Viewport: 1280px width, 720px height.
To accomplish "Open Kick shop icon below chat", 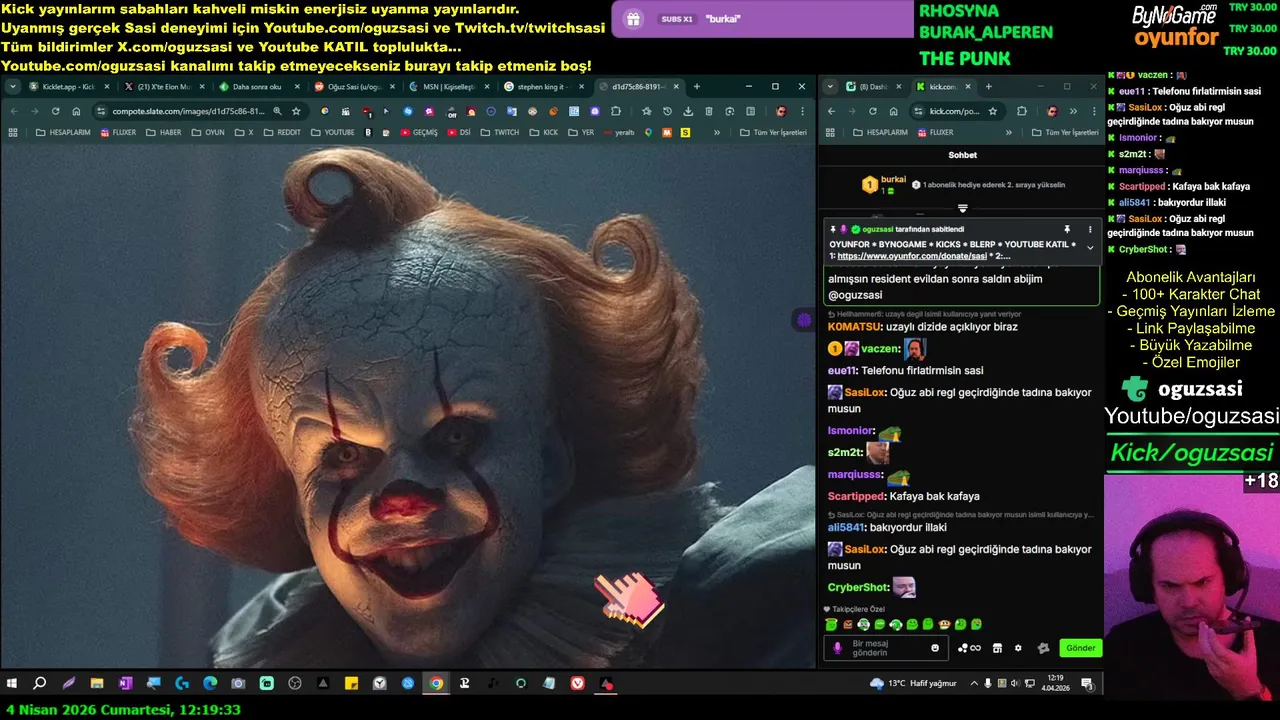I will [997, 648].
